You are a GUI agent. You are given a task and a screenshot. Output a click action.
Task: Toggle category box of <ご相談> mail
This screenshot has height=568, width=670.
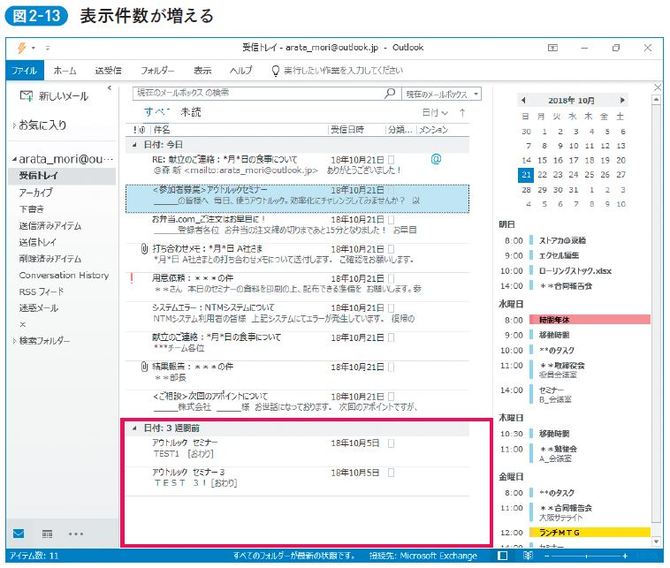[391, 397]
